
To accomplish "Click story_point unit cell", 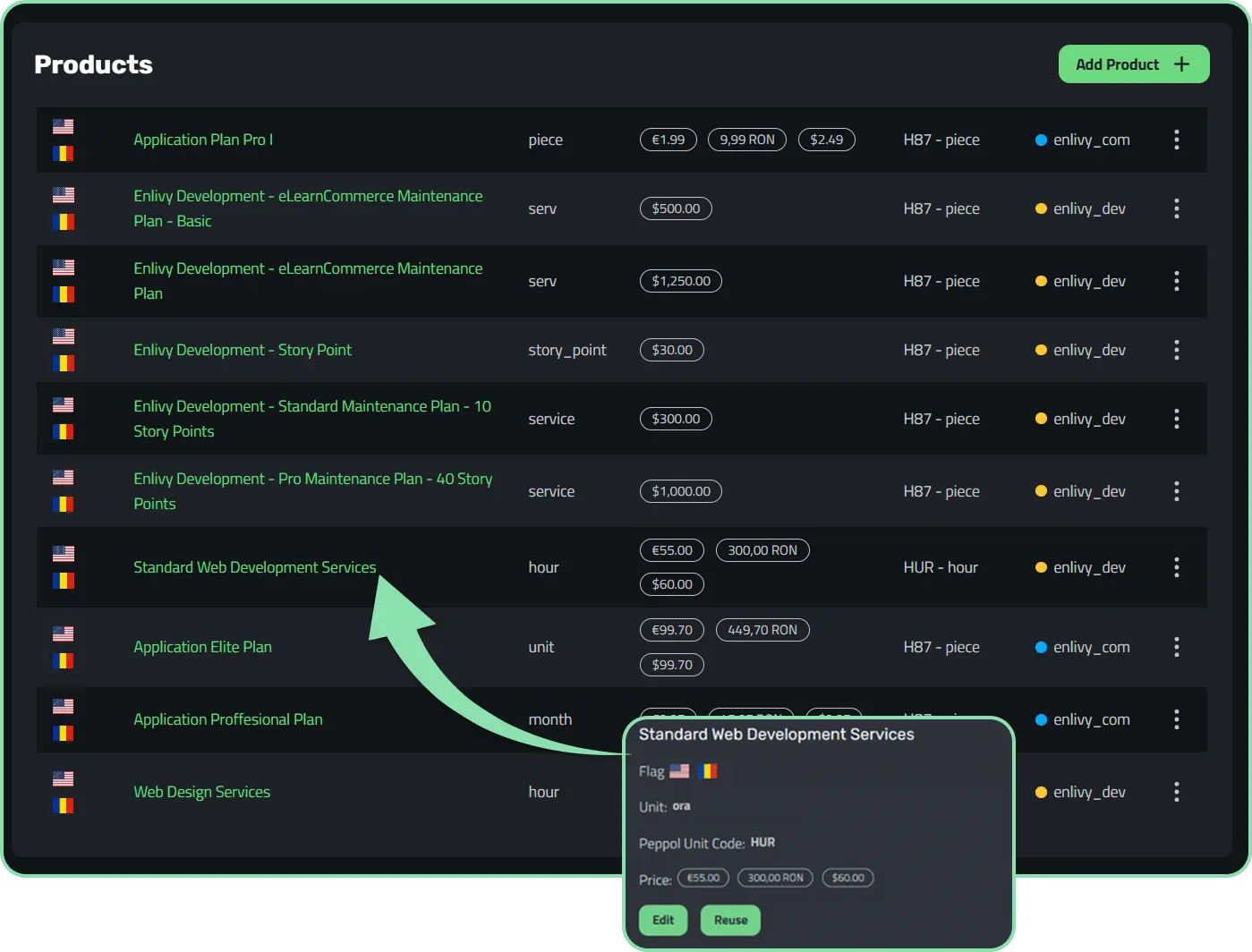I will coord(567,350).
